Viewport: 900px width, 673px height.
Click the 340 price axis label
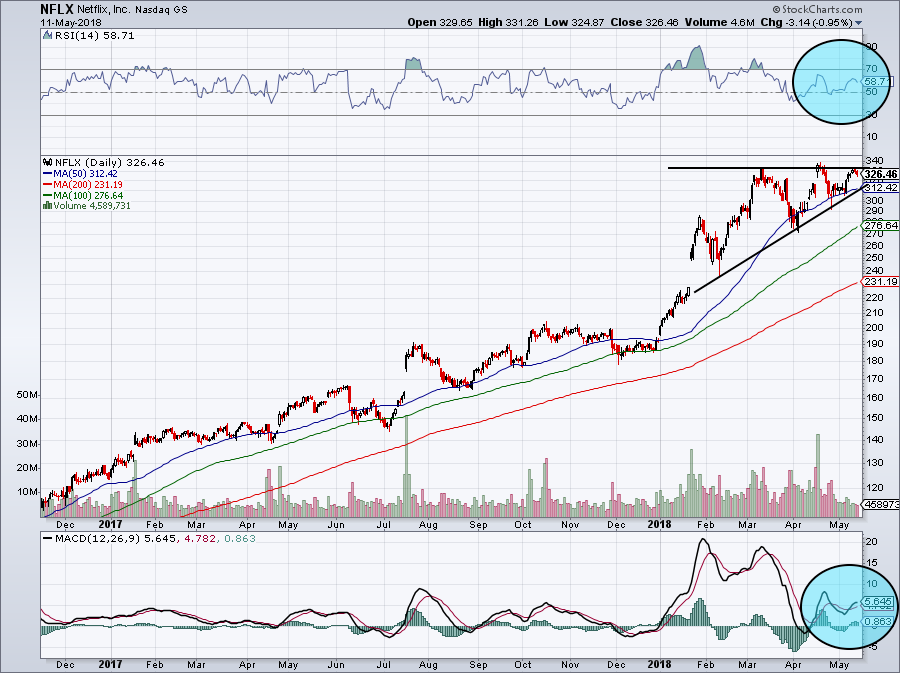point(874,161)
